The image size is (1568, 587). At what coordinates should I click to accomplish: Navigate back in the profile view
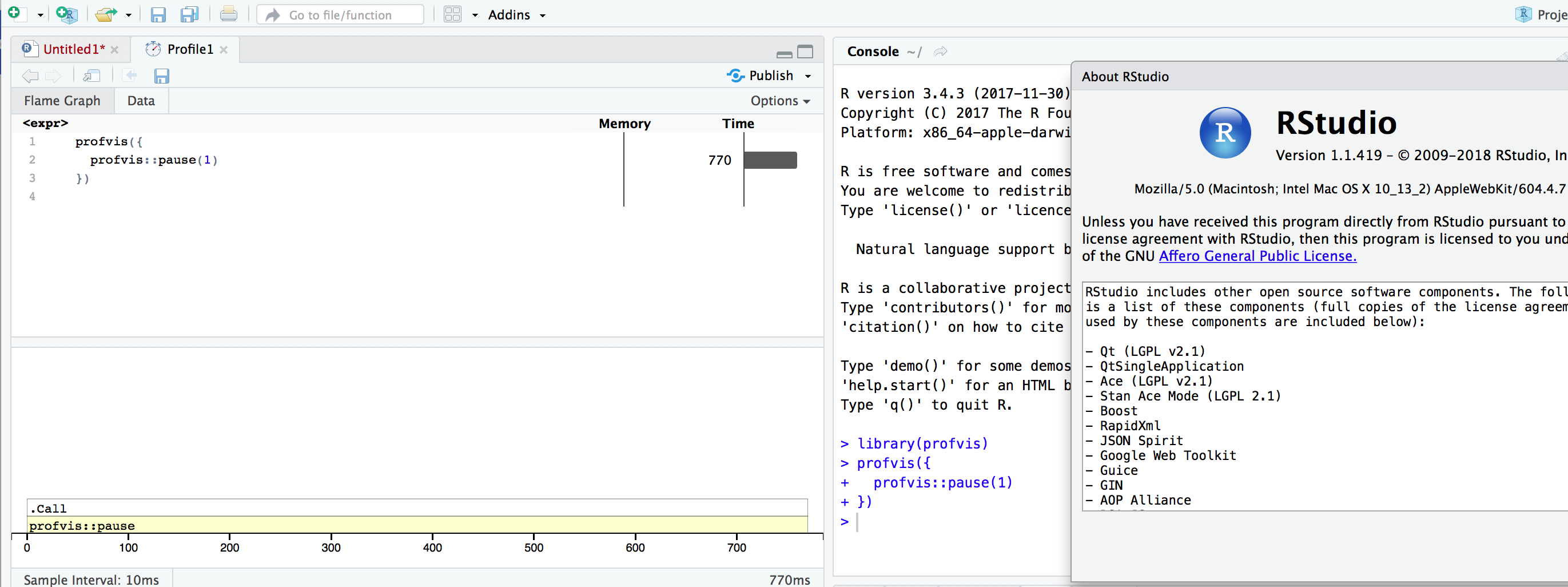coord(29,75)
